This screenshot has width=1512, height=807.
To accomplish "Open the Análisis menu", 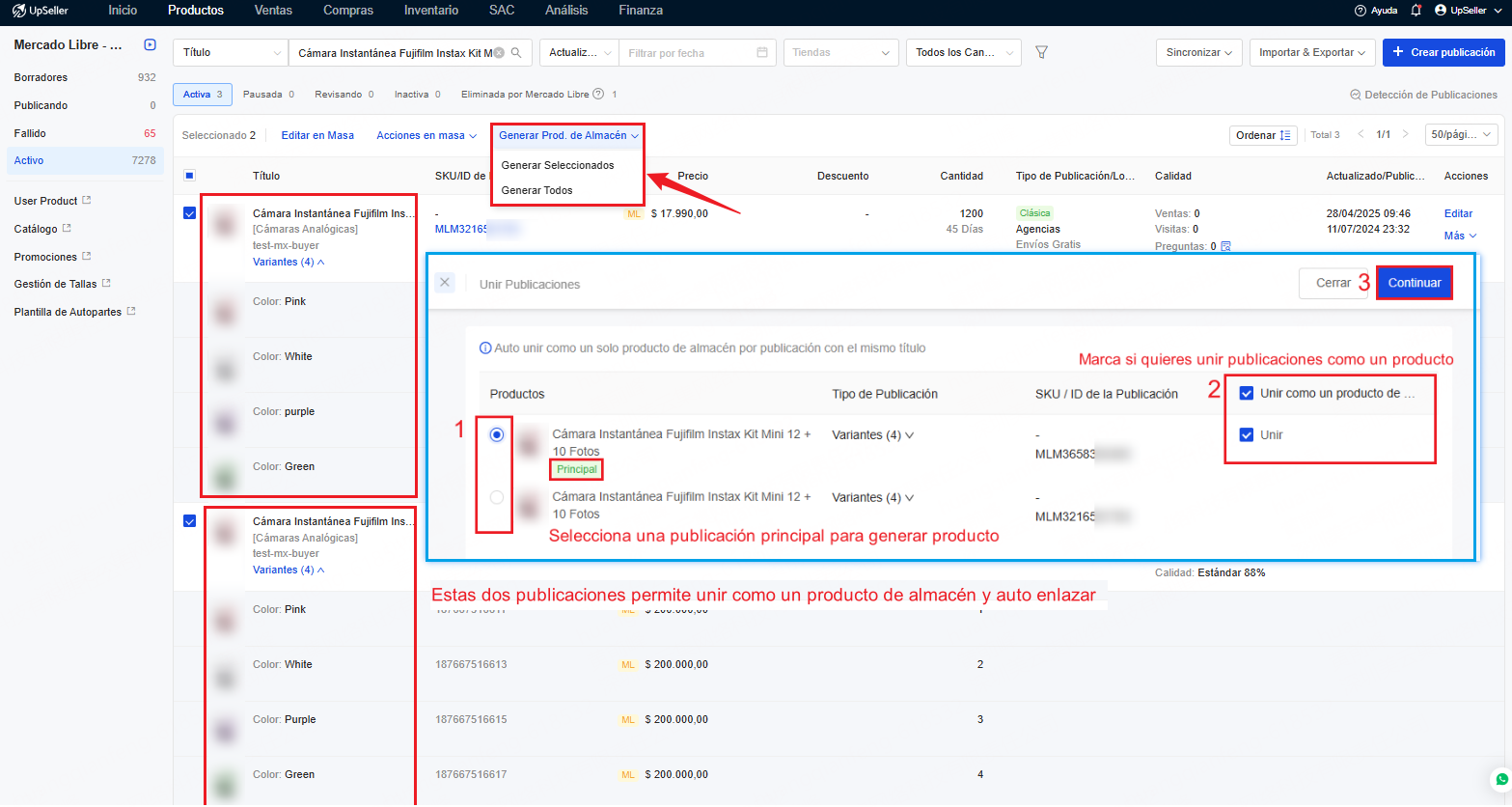I will (x=566, y=11).
